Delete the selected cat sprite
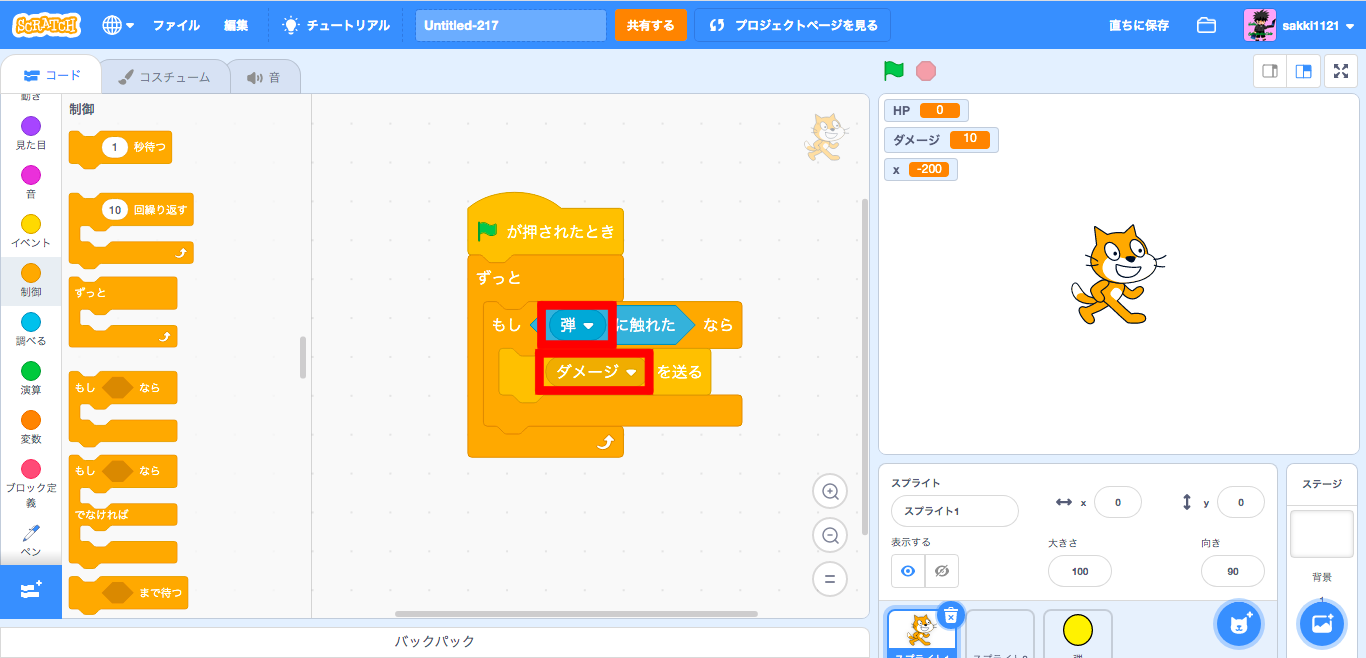The height and width of the screenshot is (658, 1366). (x=951, y=615)
